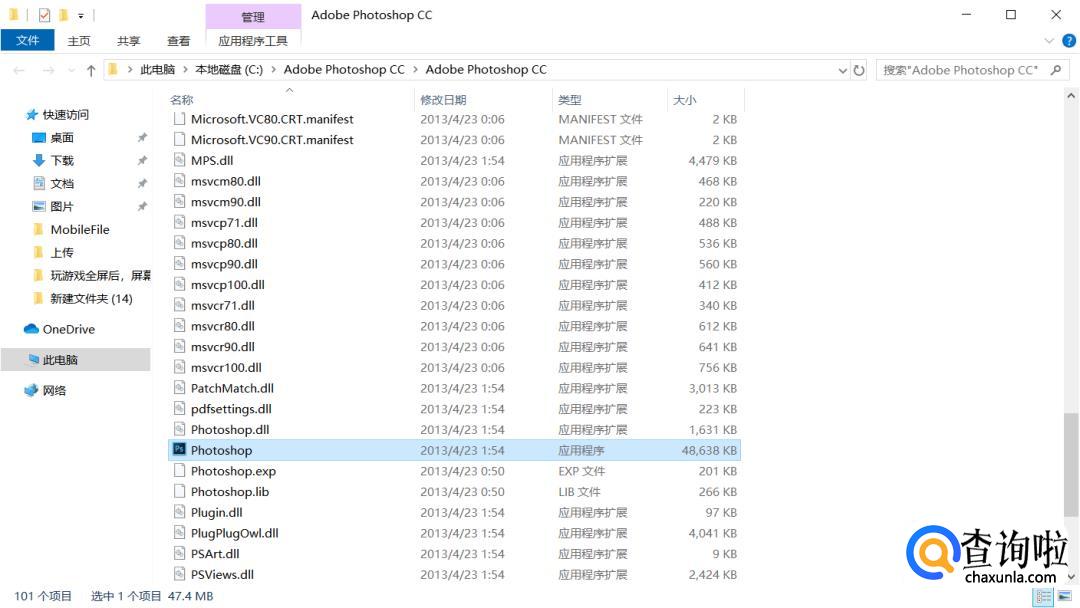Open the help question mark icon
The width and height of the screenshot is (1080, 608).
(x=1069, y=41)
